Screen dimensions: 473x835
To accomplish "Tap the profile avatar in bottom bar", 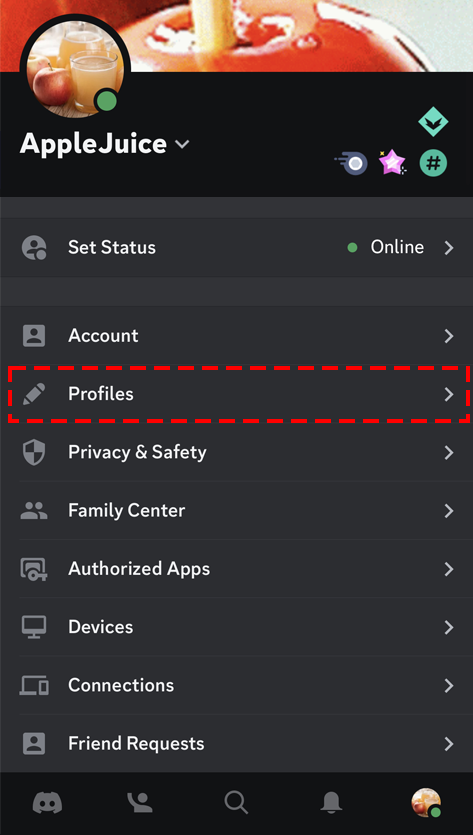I will click(426, 803).
